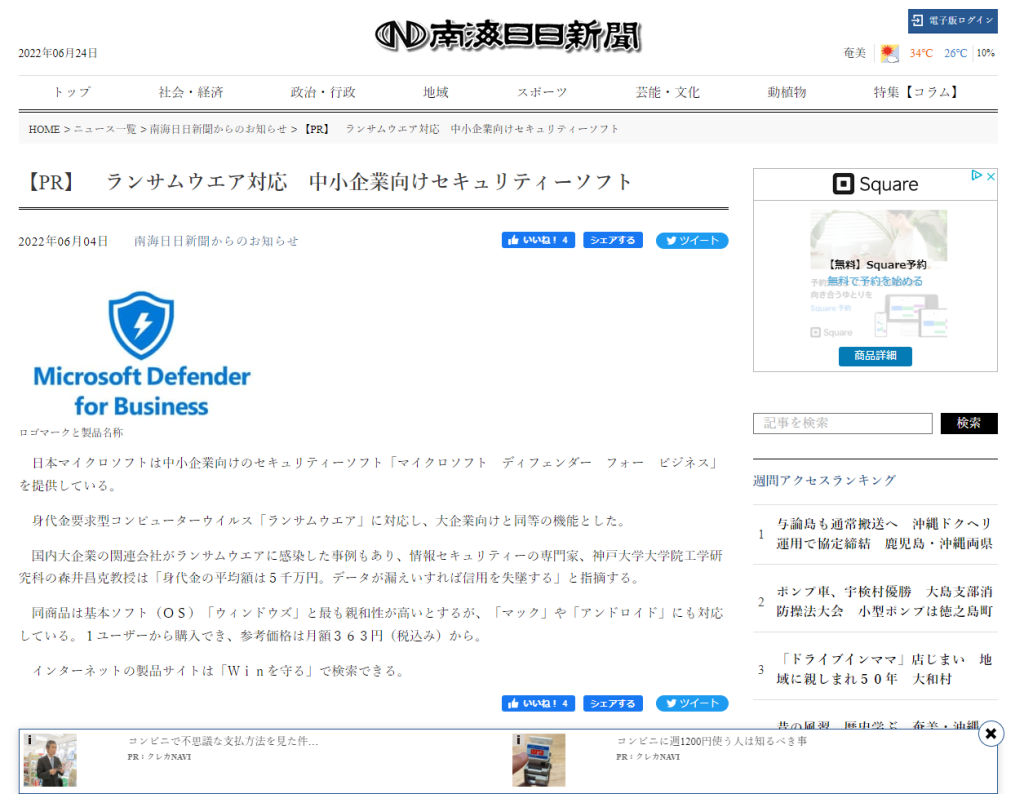Open the 社会・経済 section
This screenshot has height=794, width=1024.
coord(191,92)
